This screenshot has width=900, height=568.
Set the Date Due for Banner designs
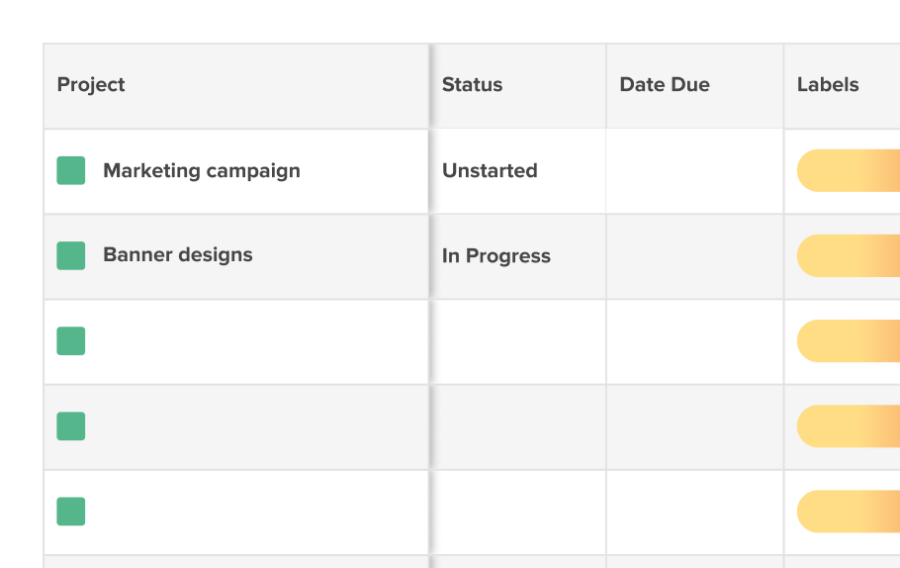click(x=694, y=256)
